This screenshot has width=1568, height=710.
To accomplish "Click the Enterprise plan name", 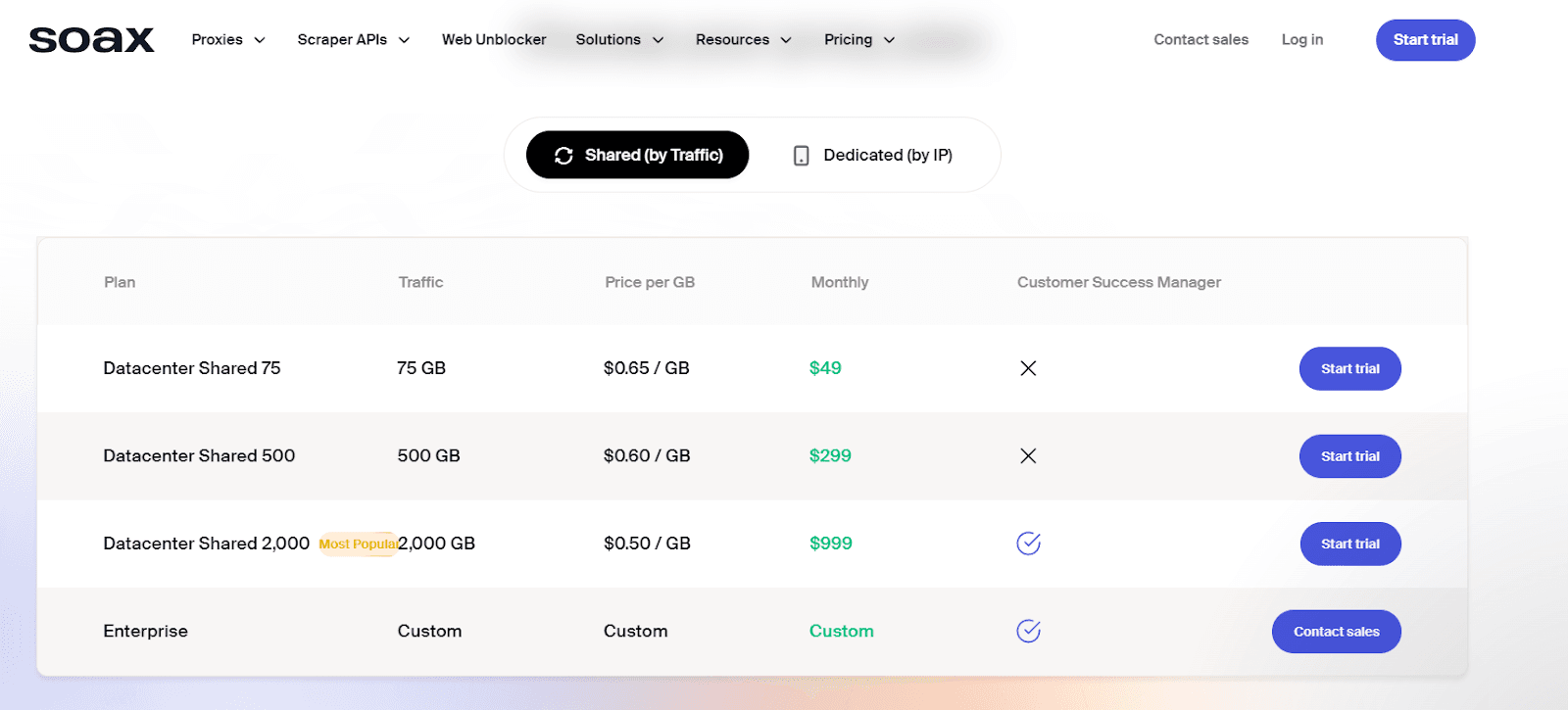I will 146,631.
